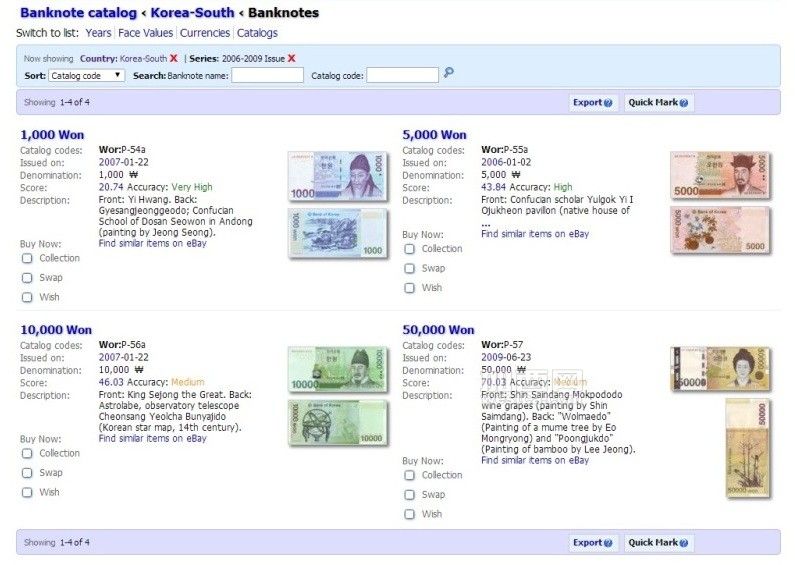
Task: Switch the list to Currencies
Action: (x=204, y=33)
